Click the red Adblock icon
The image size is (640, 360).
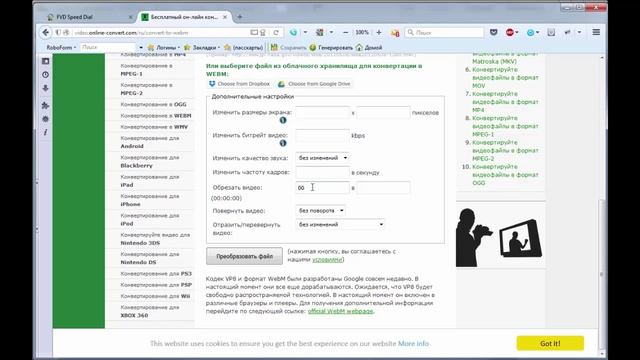point(509,32)
